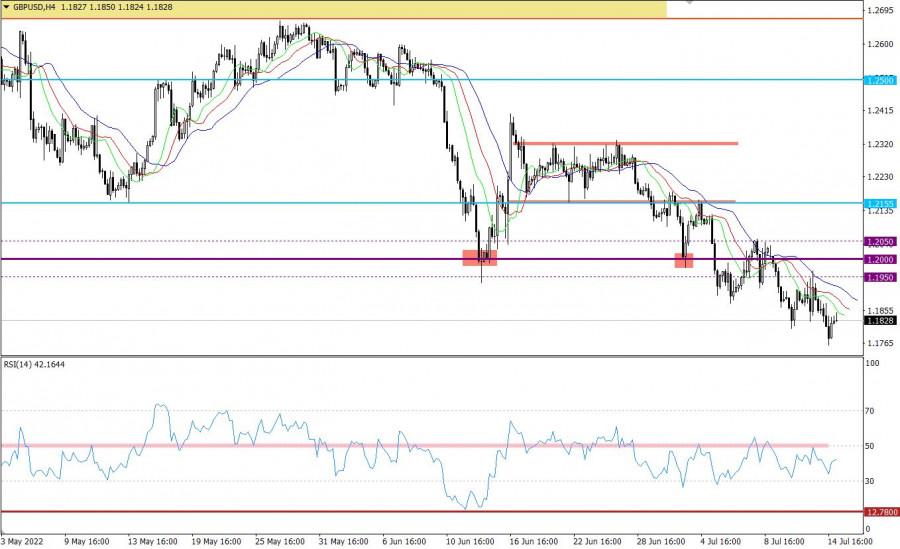Click the 10 Jun 16:00 time label
Image resolution: width=900 pixels, height=549 pixels.
tap(470, 542)
